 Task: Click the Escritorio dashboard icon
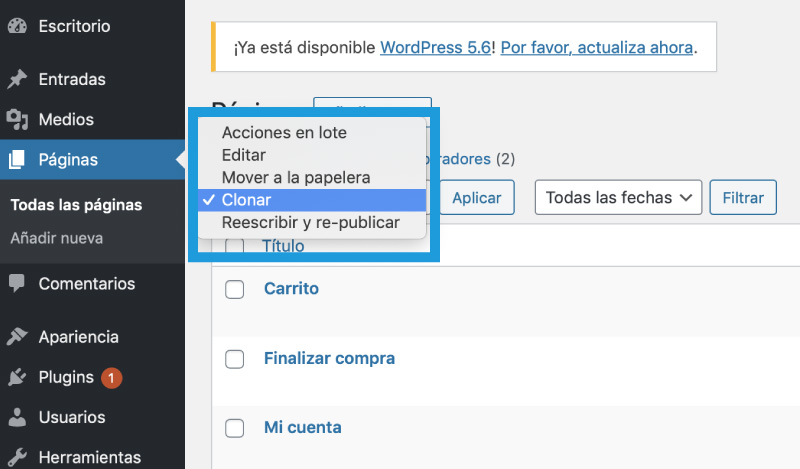(17, 26)
